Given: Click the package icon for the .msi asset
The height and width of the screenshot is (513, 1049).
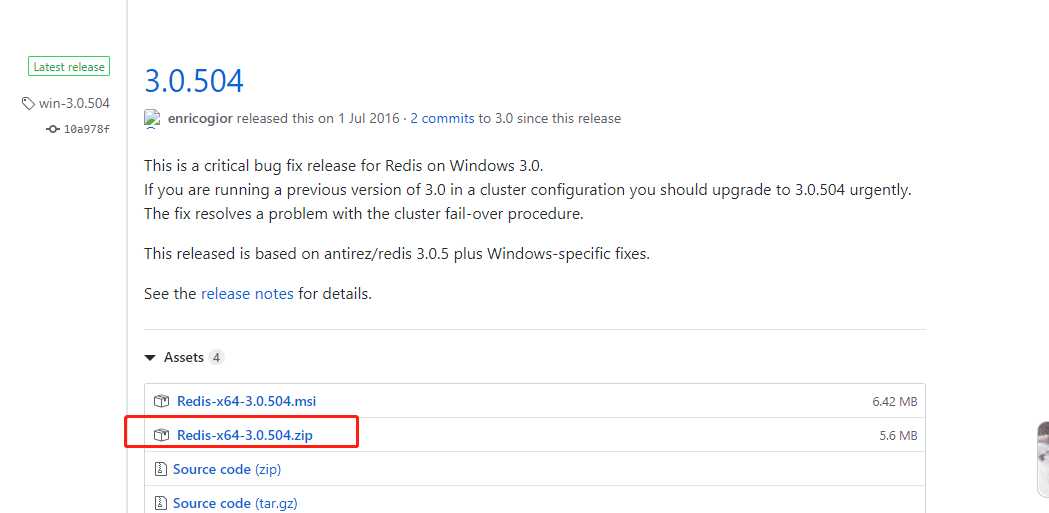Looking at the screenshot, I should coord(162,401).
